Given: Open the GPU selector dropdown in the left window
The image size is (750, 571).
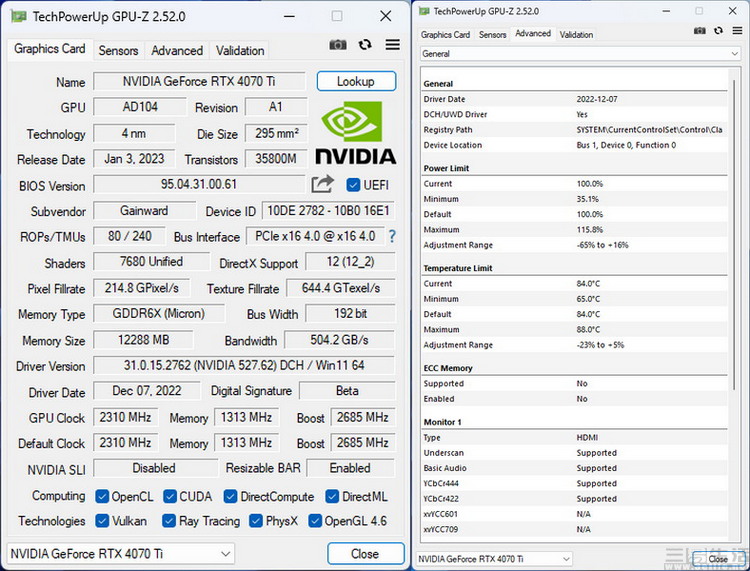Looking at the screenshot, I should pyautogui.click(x=121, y=554).
